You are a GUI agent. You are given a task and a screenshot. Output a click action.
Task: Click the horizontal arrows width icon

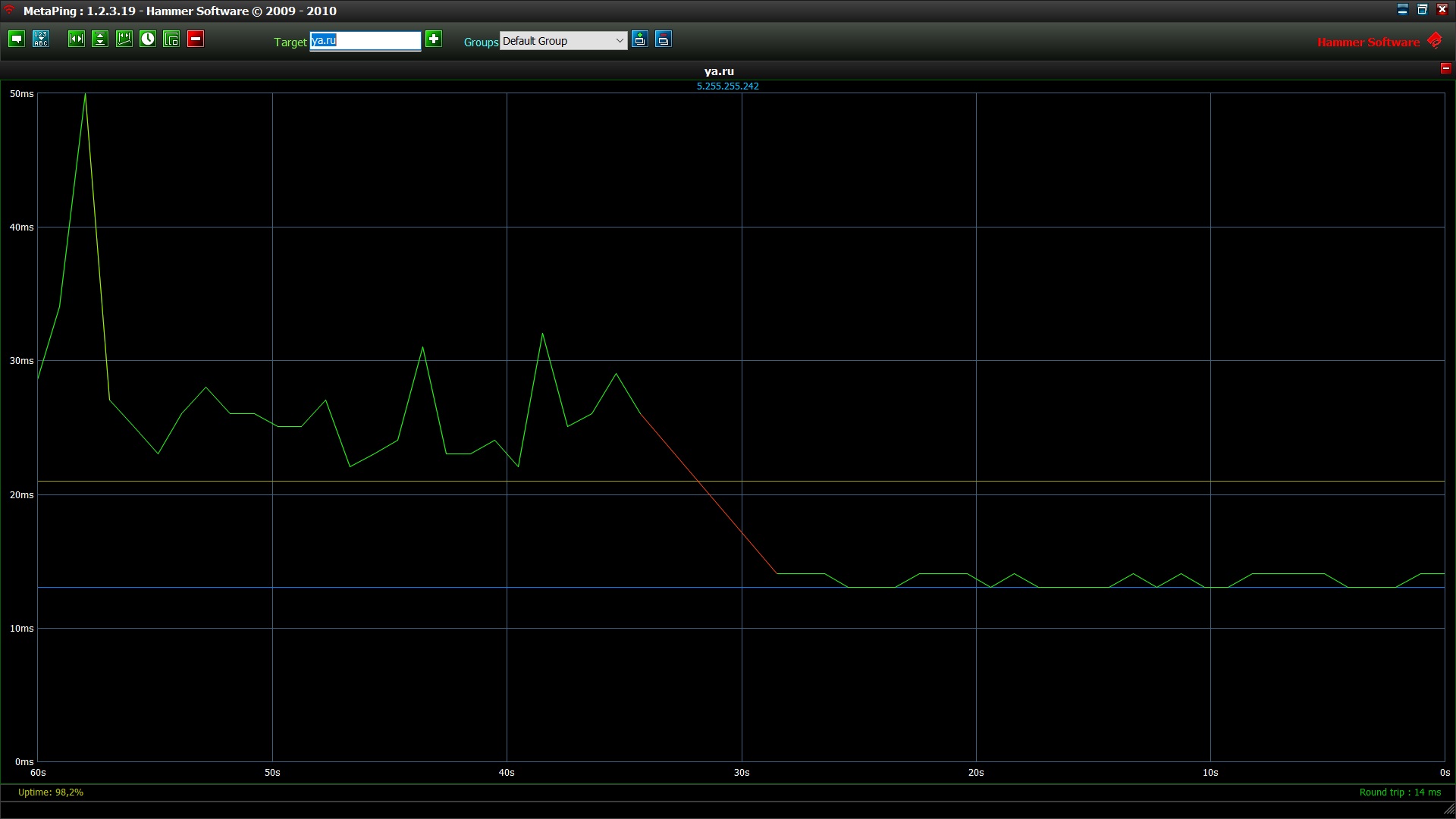[76, 39]
